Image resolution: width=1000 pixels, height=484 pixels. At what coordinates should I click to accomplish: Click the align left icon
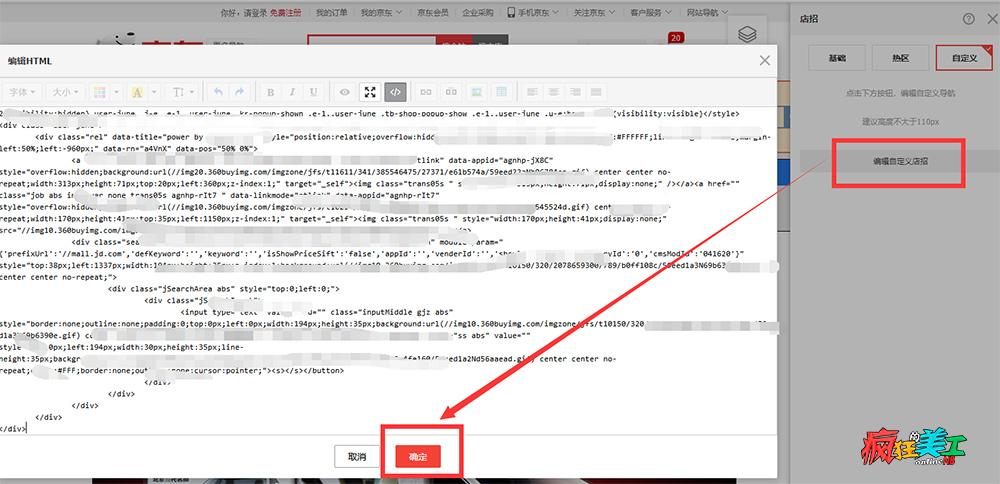(x=533, y=92)
